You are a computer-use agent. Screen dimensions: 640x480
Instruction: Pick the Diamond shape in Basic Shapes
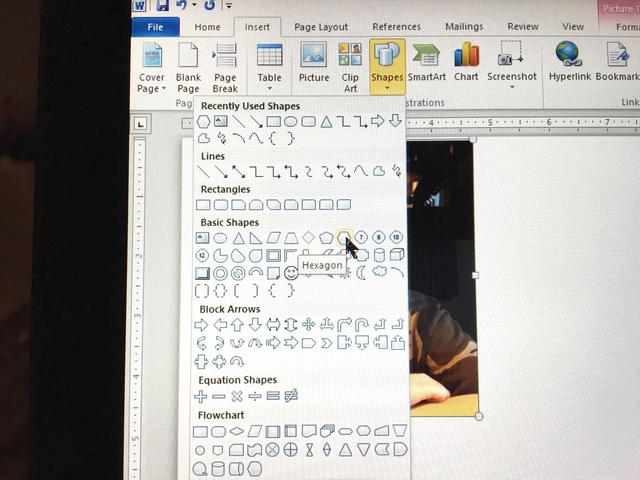[308, 237]
